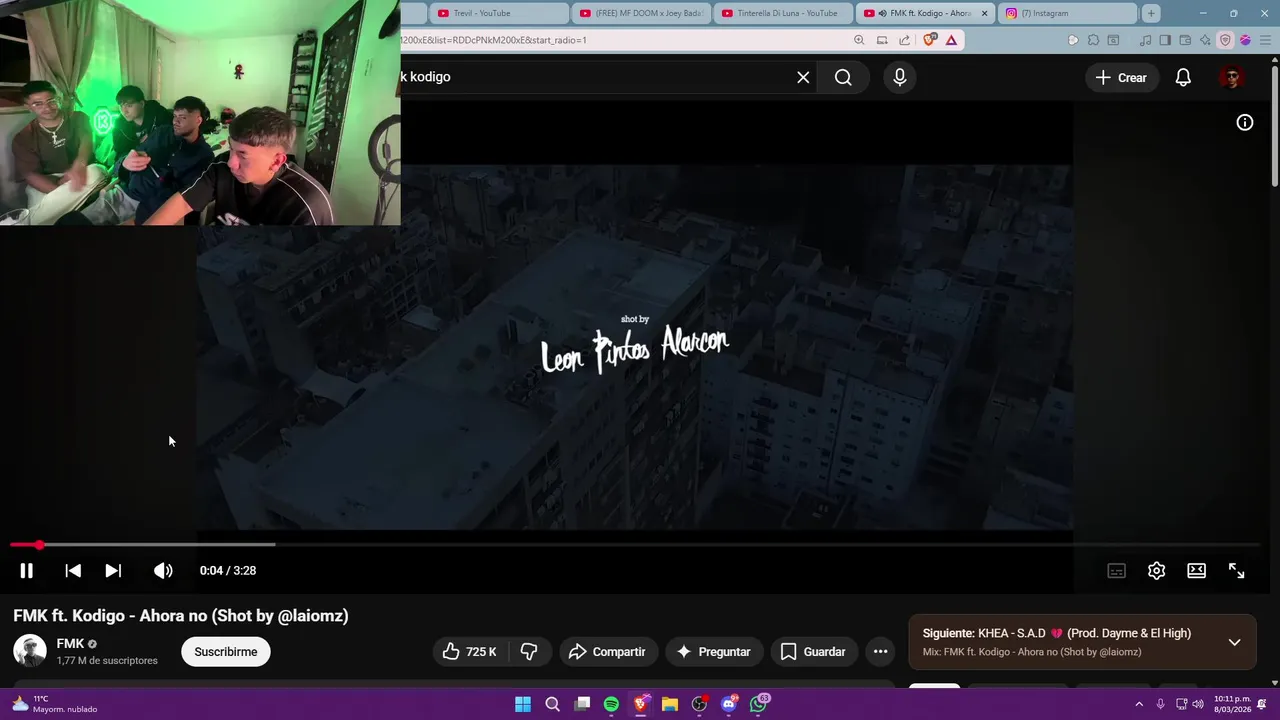Open volume control in system tray

(1198, 704)
